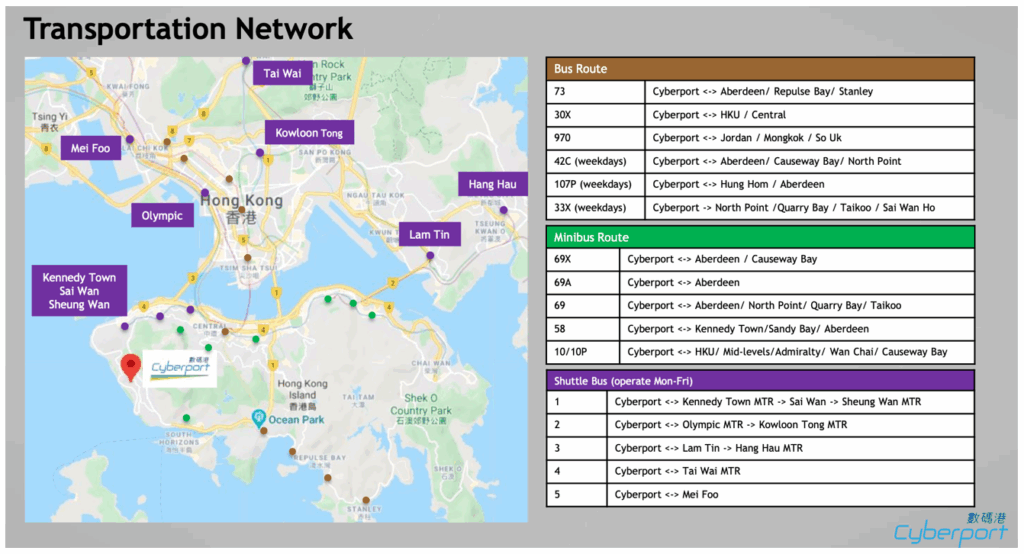1024x554 pixels.
Task: Select bus route 73 row
Action: click(760, 92)
